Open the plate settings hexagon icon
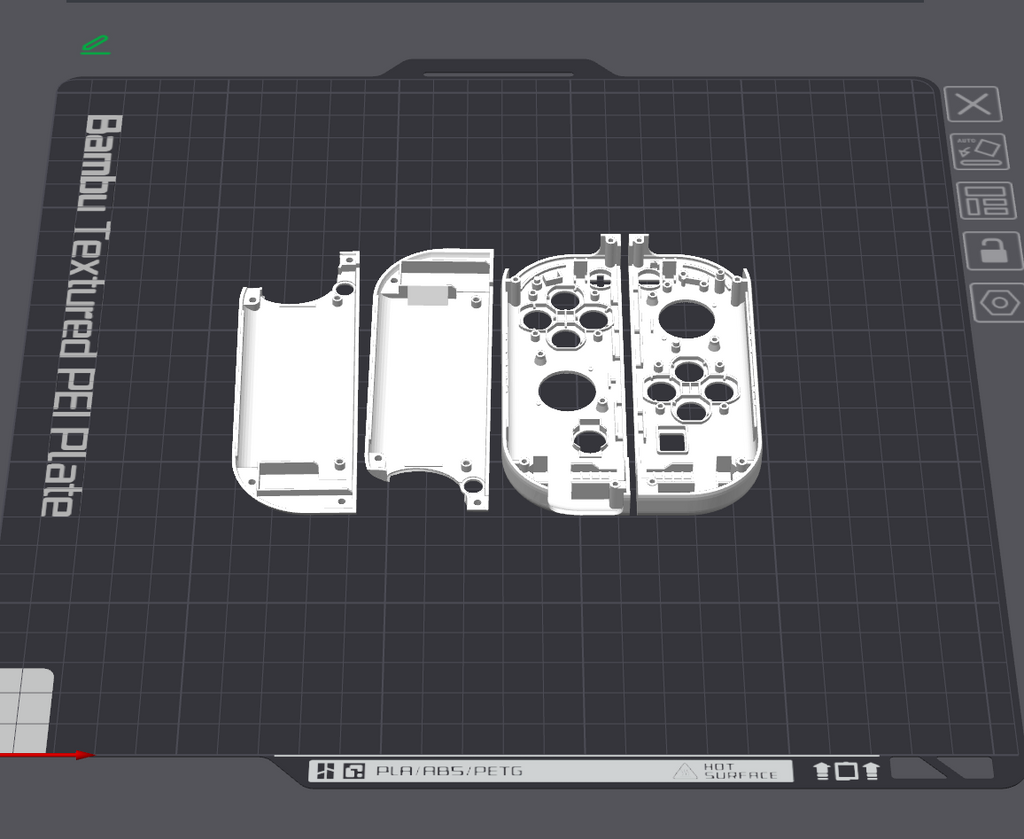Viewport: 1024px width, 839px height. pyautogui.click(x=999, y=302)
